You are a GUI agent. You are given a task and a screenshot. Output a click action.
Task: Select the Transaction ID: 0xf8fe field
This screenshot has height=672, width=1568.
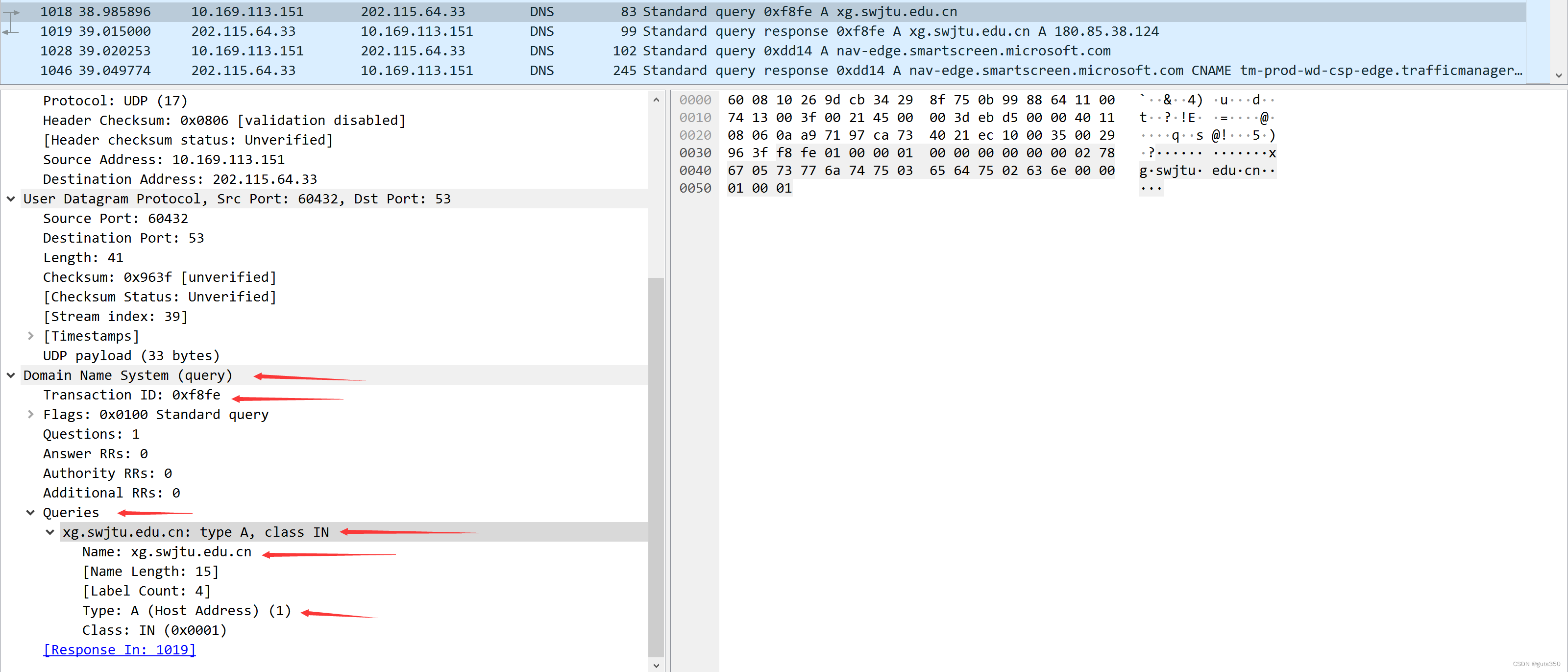(x=131, y=395)
